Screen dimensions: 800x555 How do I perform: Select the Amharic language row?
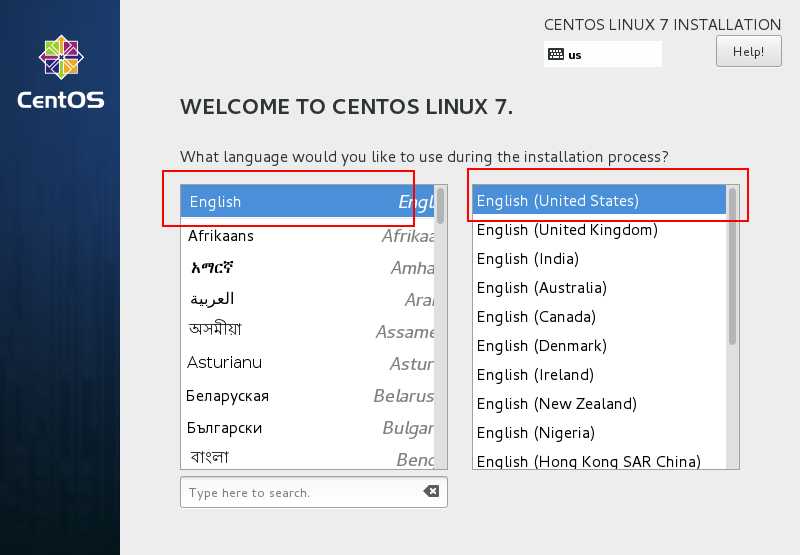[308, 267]
